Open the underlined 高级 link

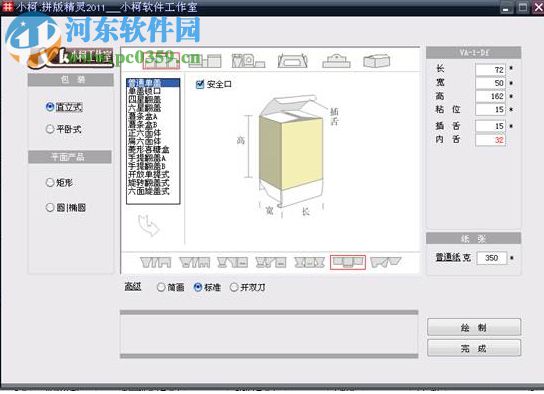pos(133,287)
